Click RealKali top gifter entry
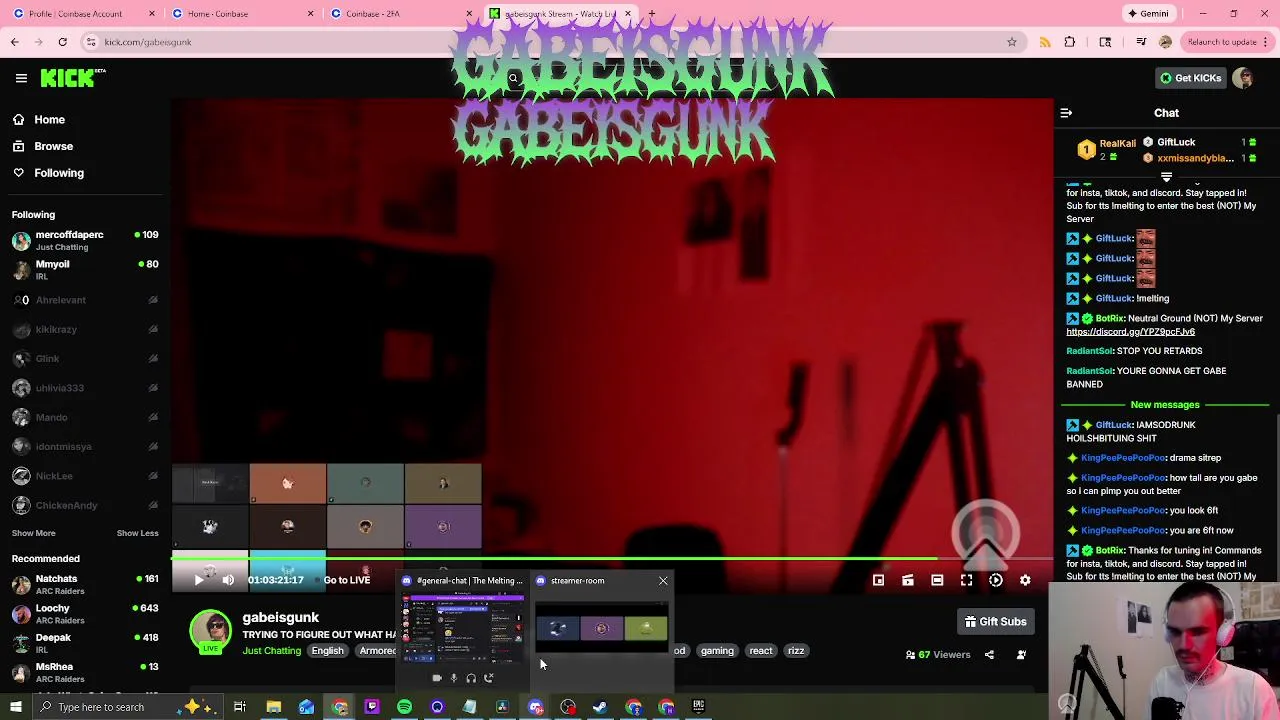Viewport: 1280px width, 720px height. [1107, 150]
